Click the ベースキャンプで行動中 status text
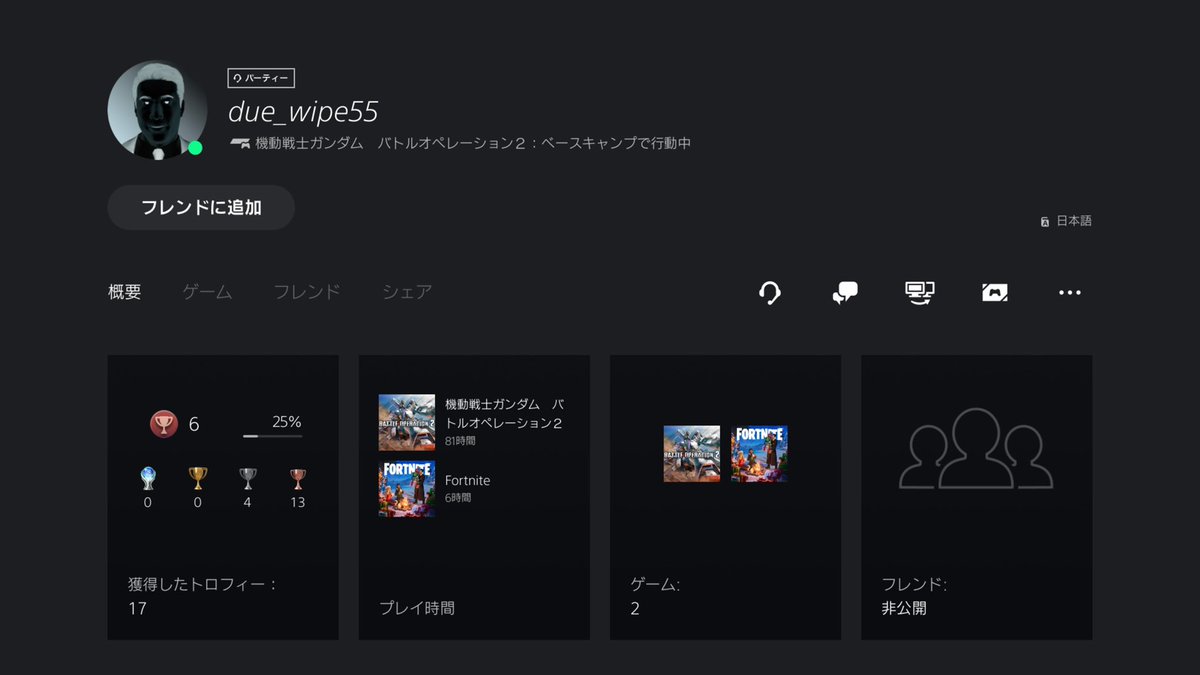This screenshot has height=675, width=1200. point(616,143)
